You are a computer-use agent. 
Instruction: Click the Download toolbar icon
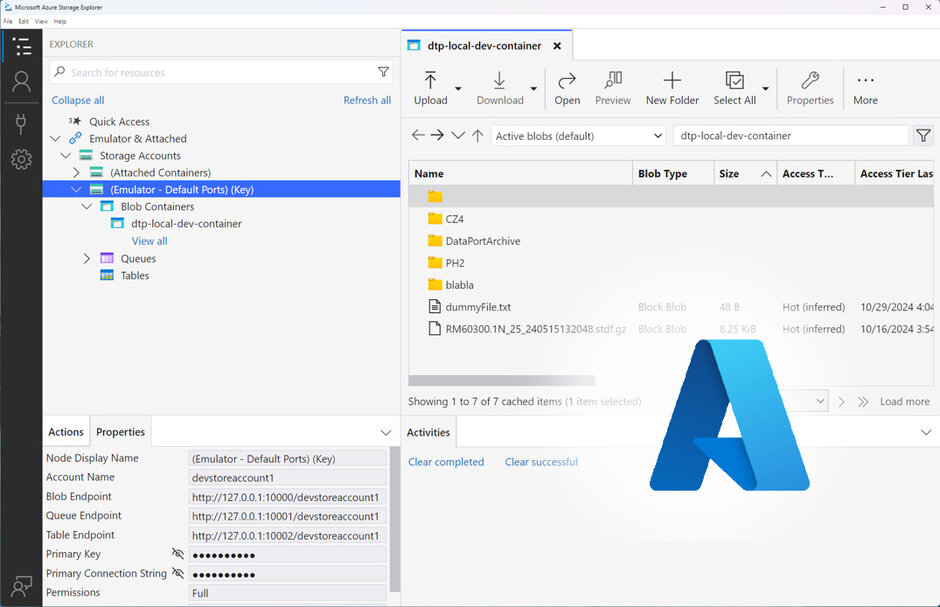coord(498,82)
